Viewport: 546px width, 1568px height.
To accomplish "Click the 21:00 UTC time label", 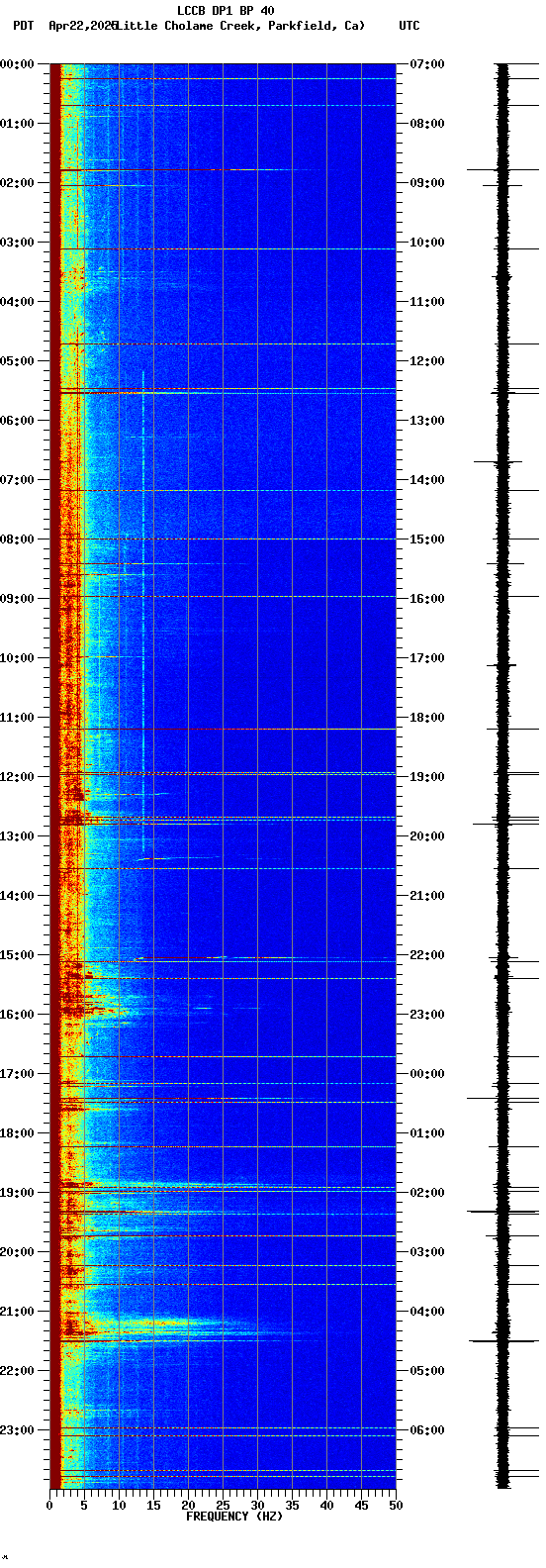I will pyautogui.click(x=427, y=896).
